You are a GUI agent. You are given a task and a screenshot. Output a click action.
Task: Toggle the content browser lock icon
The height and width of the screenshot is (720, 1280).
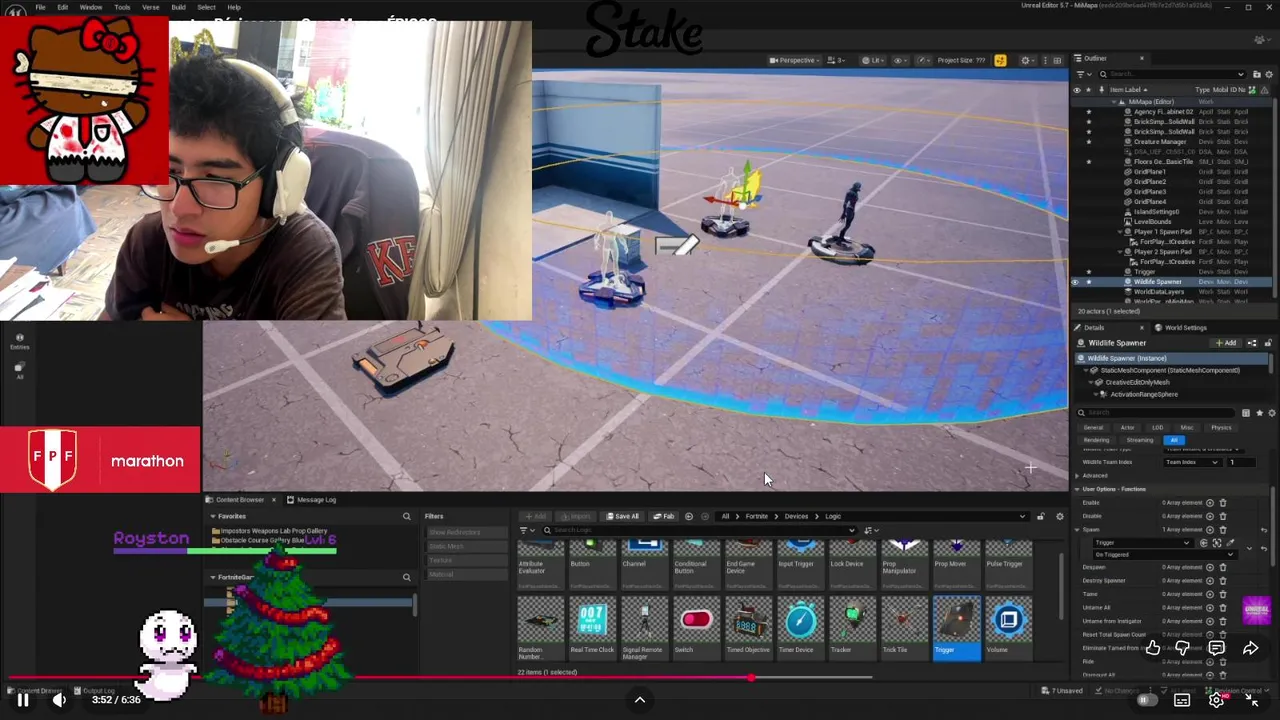point(1041,516)
